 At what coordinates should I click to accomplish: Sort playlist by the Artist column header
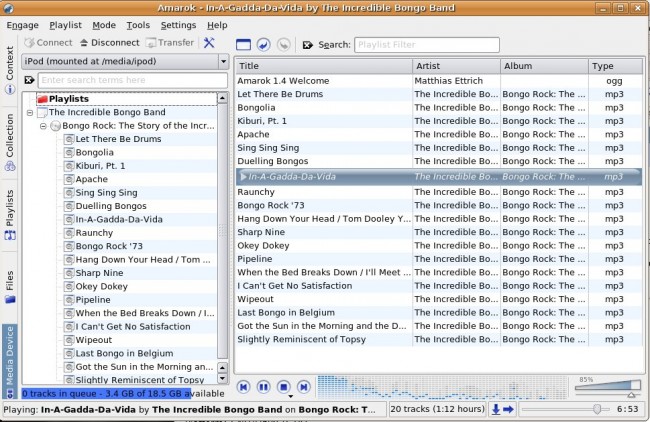456,66
